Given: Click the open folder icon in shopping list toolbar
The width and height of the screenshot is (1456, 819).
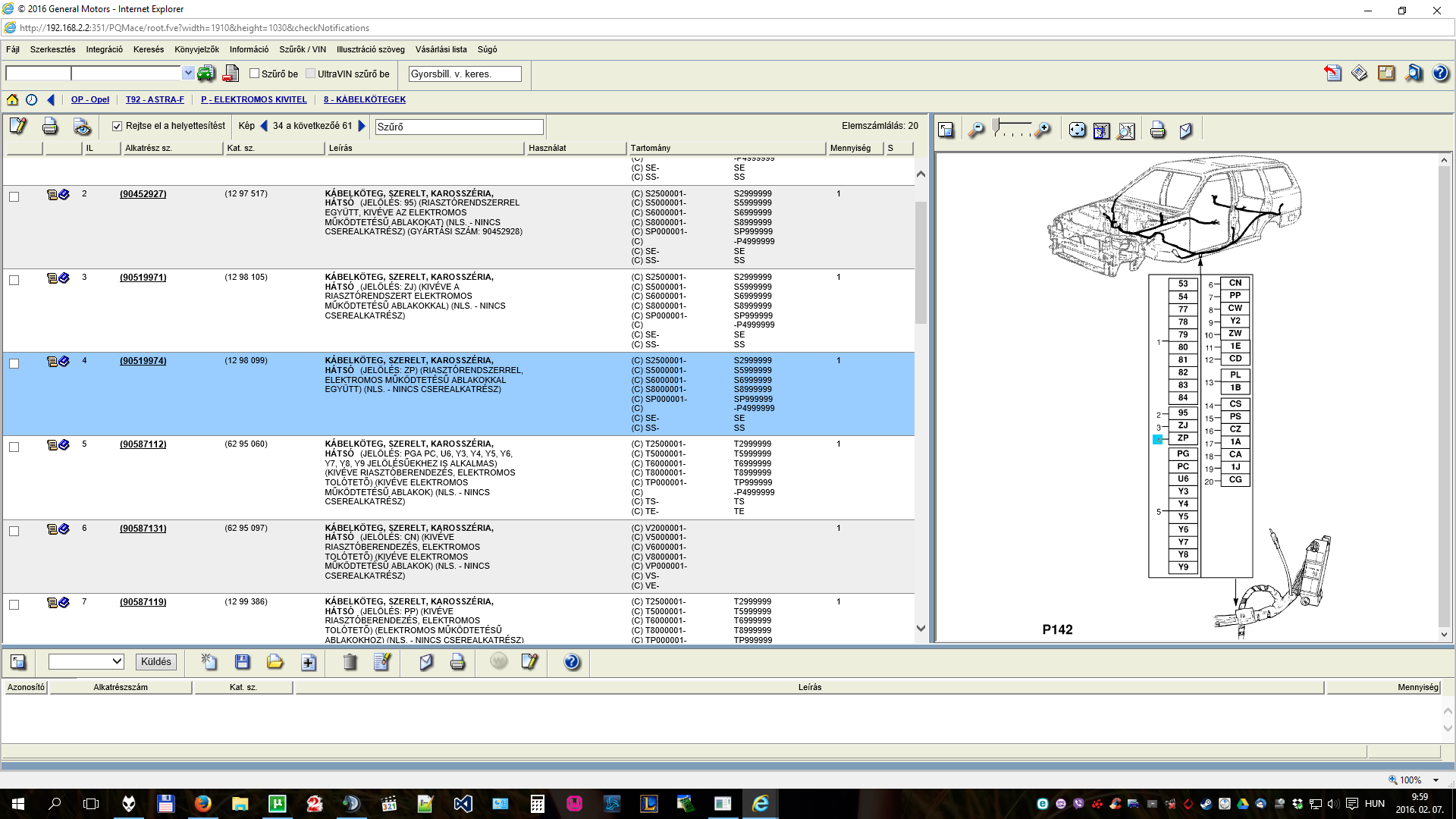Looking at the screenshot, I should point(275,662).
